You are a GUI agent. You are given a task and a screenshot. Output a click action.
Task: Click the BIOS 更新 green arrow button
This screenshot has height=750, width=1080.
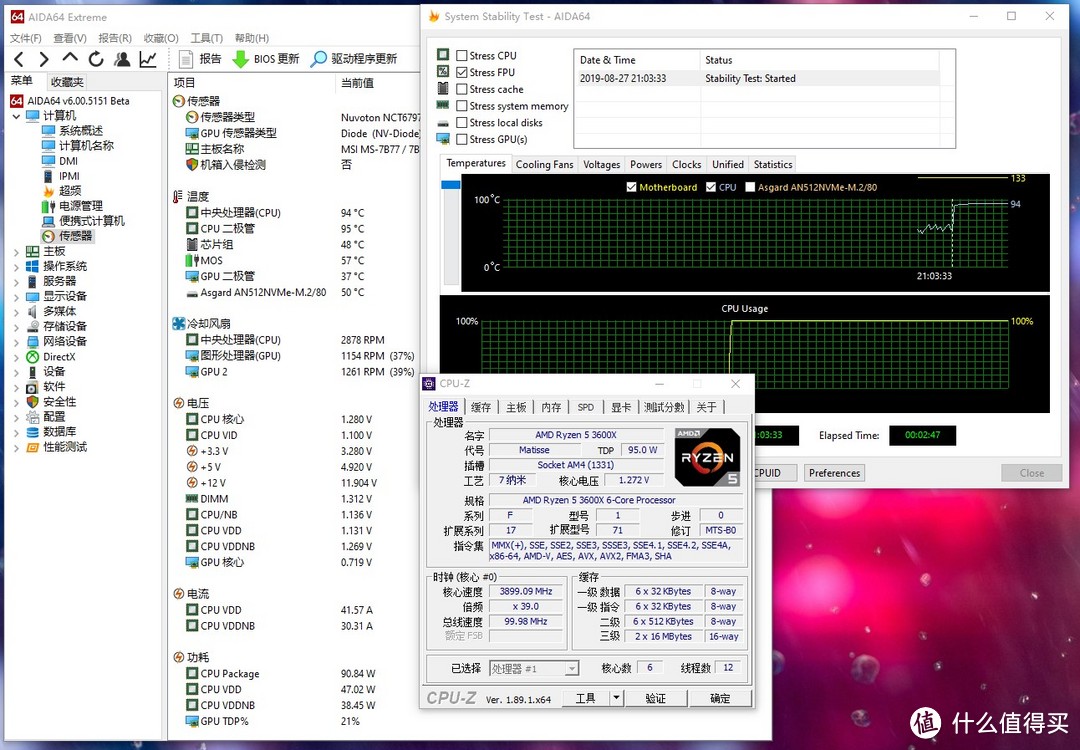(266, 59)
